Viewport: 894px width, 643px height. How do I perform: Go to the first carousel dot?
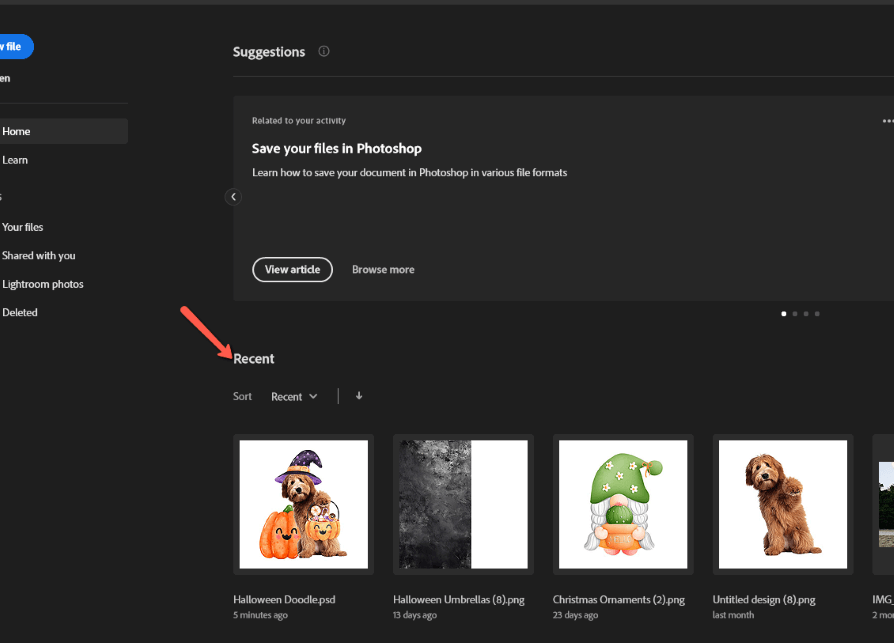783,314
